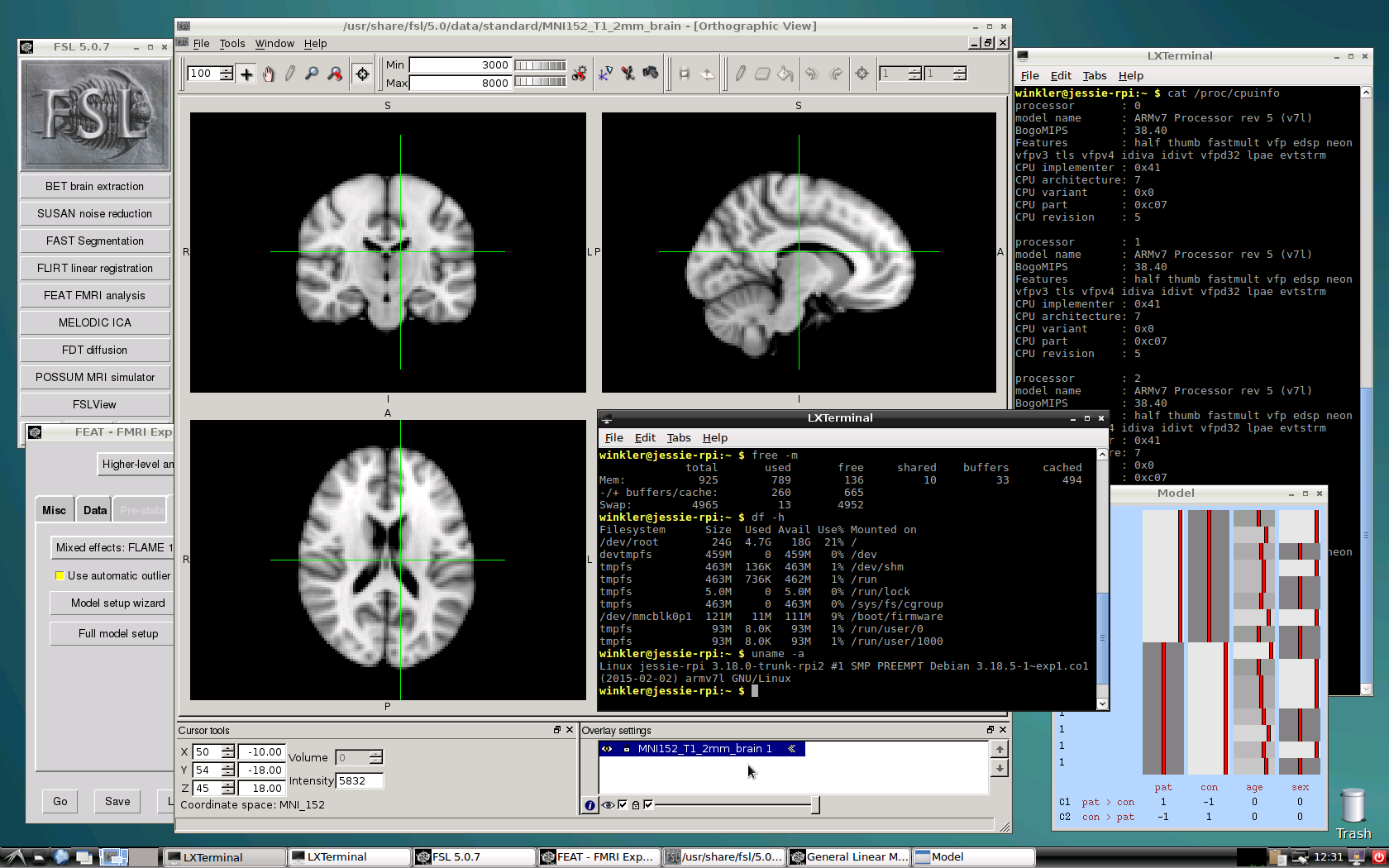Screen dimensions: 1389x868
Task: Open 'MELODIC ICA' from FSL menu
Action: pos(95,323)
